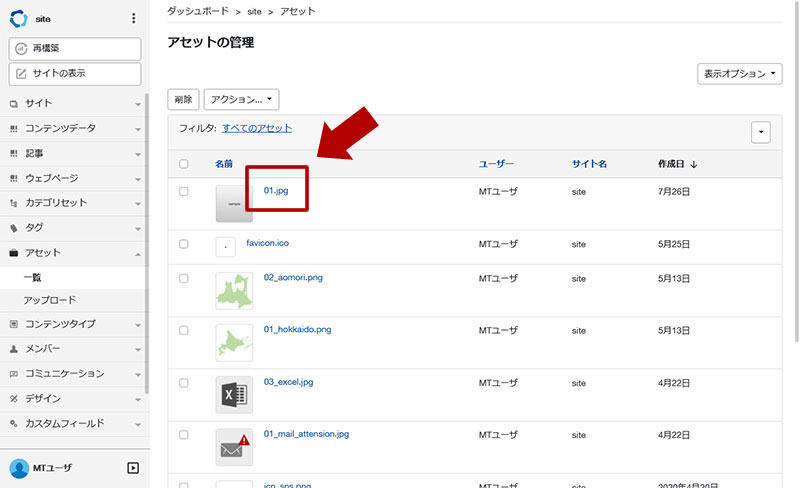Image resolution: width=800 pixels, height=488 pixels.
Task: Click the カスタムフィールド sidebar icon
Action: point(14,424)
